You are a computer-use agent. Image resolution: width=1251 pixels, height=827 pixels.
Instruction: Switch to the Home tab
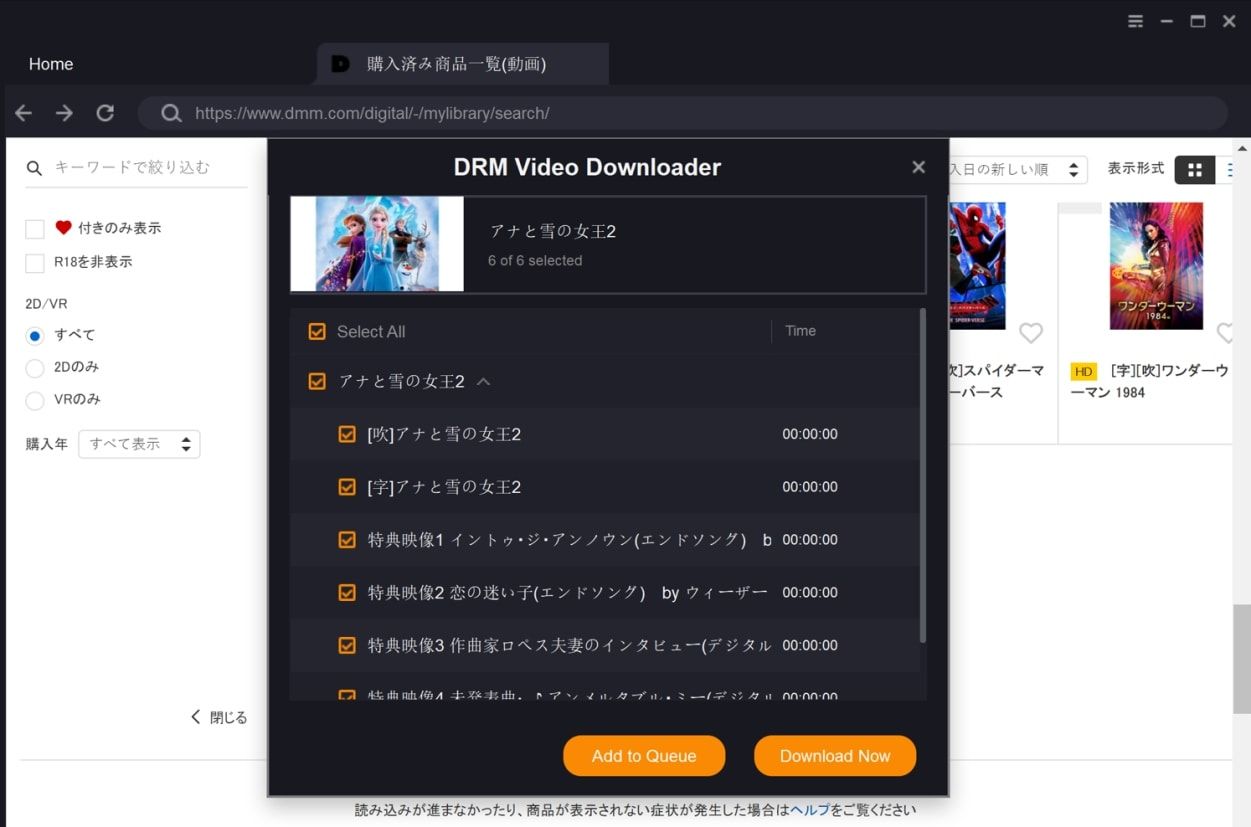pyautogui.click(x=51, y=64)
